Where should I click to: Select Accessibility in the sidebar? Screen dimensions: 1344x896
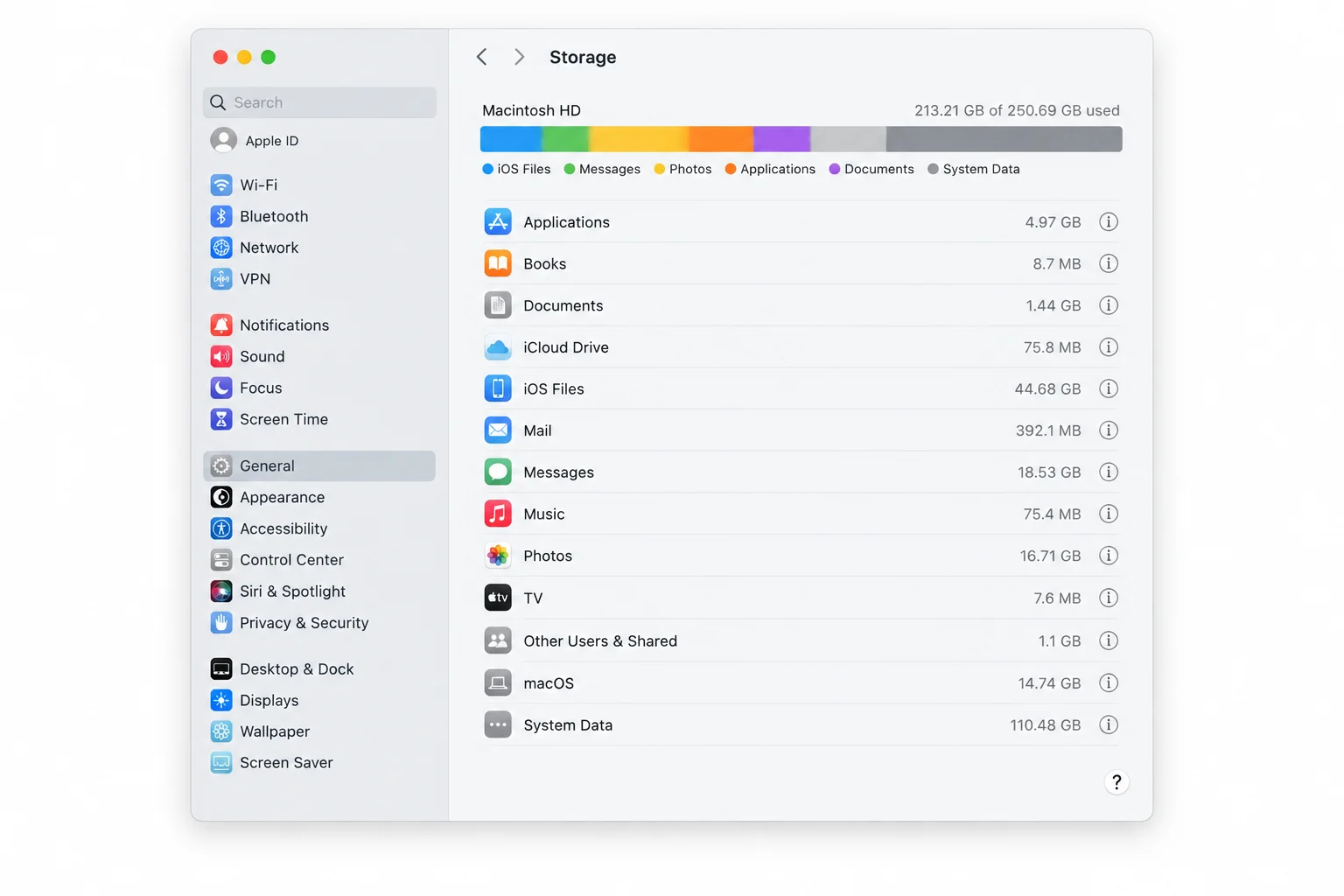click(319, 528)
